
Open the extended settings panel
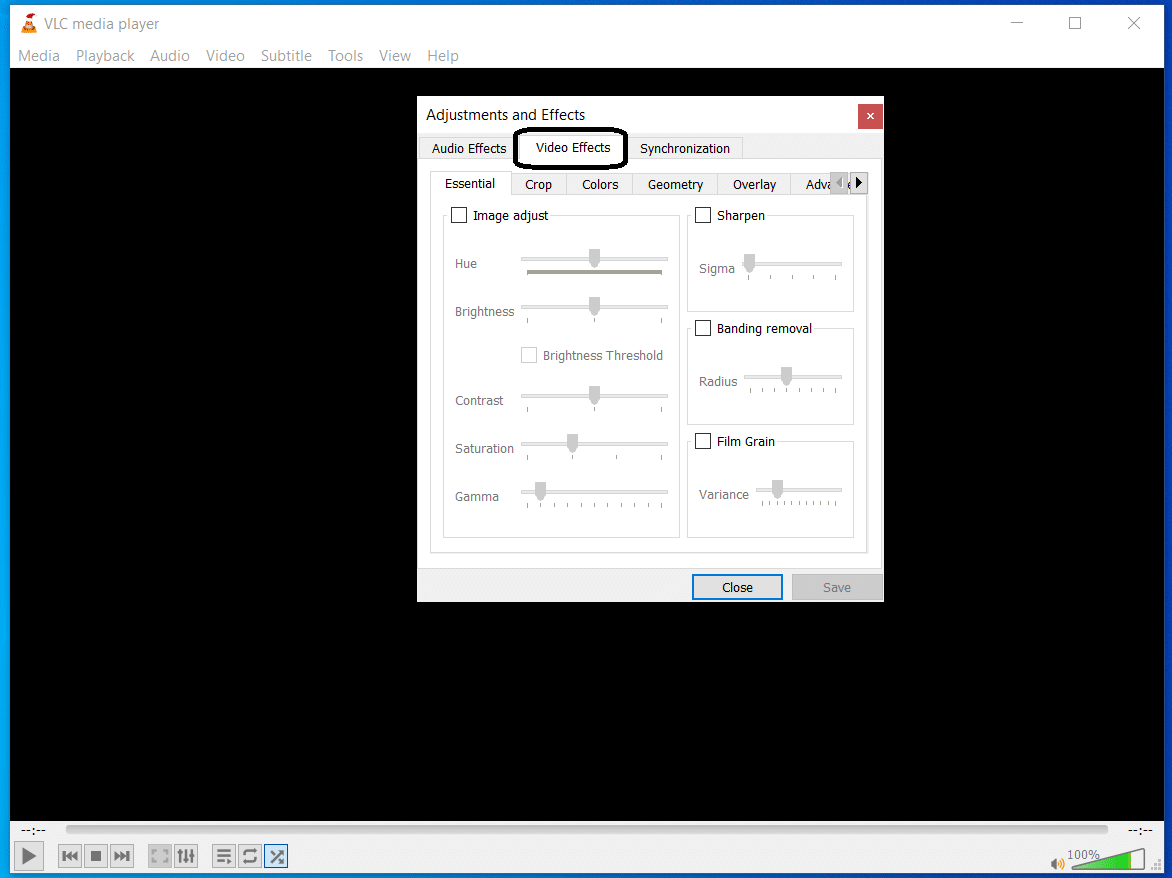[x=186, y=856]
